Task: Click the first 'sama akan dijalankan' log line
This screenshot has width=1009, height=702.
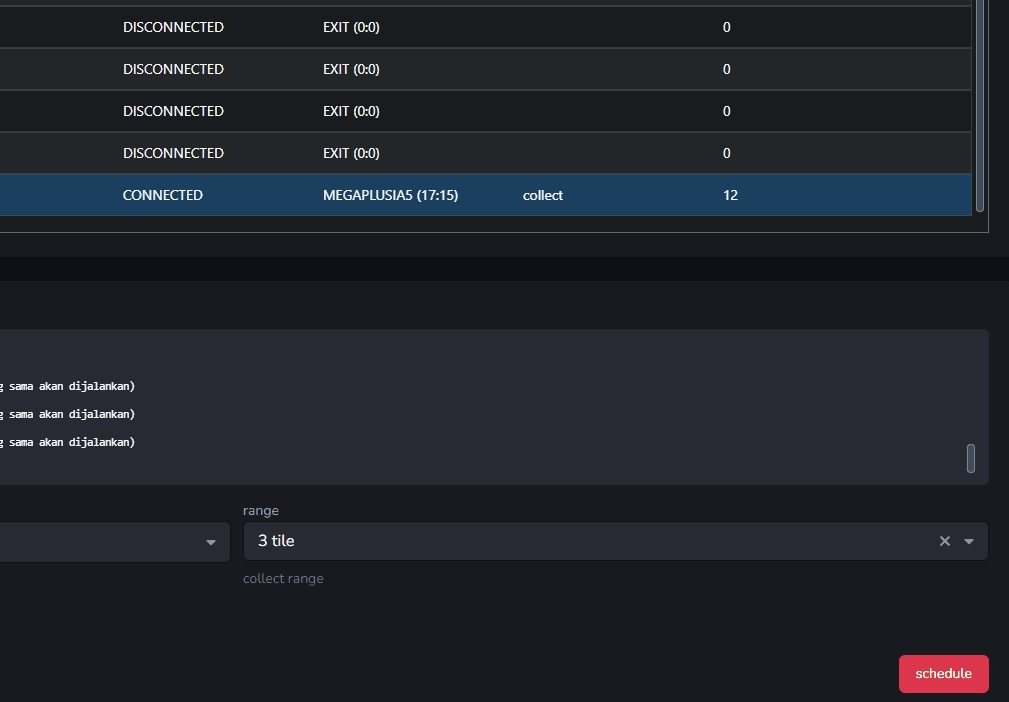Action: coord(70,385)
